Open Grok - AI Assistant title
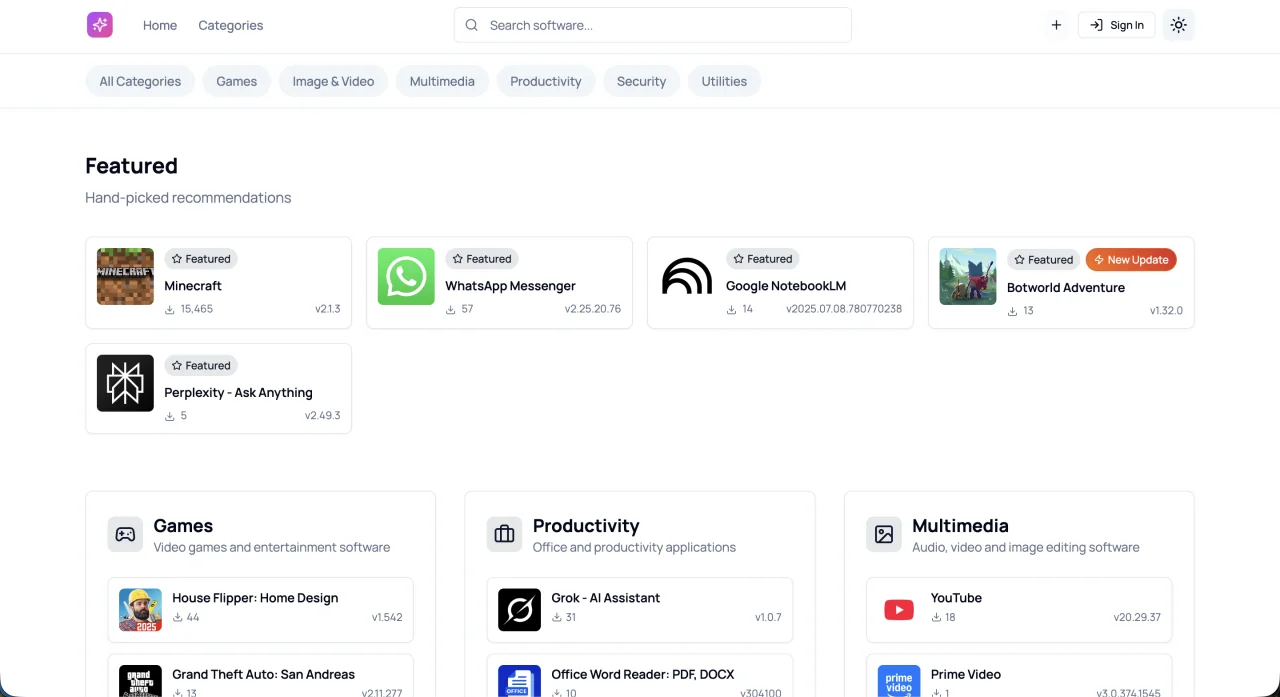Viewport: 1280px width, 697px height. (606, 598)
